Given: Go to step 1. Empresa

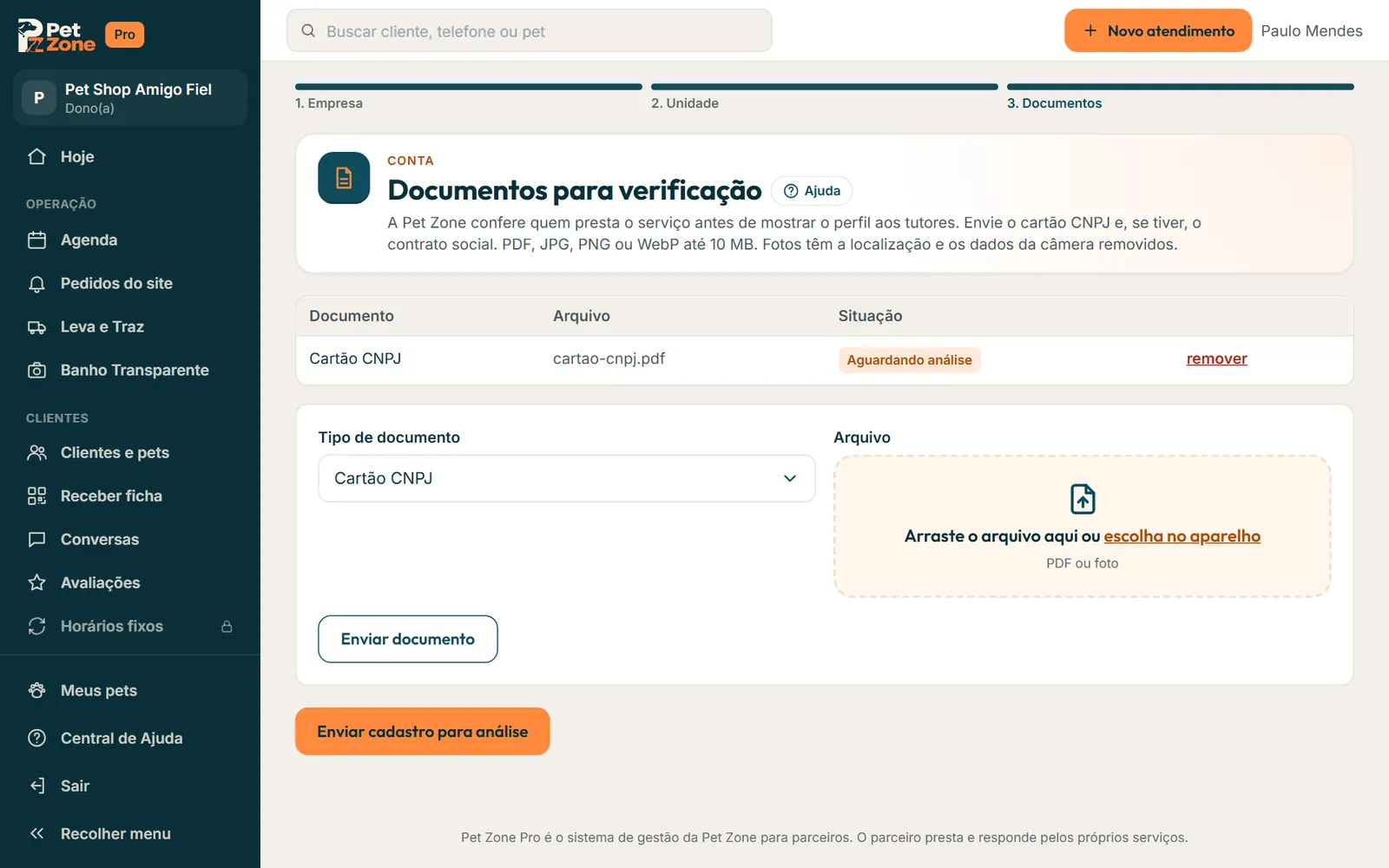Looking at the screenshot, I should click(469, 97).
